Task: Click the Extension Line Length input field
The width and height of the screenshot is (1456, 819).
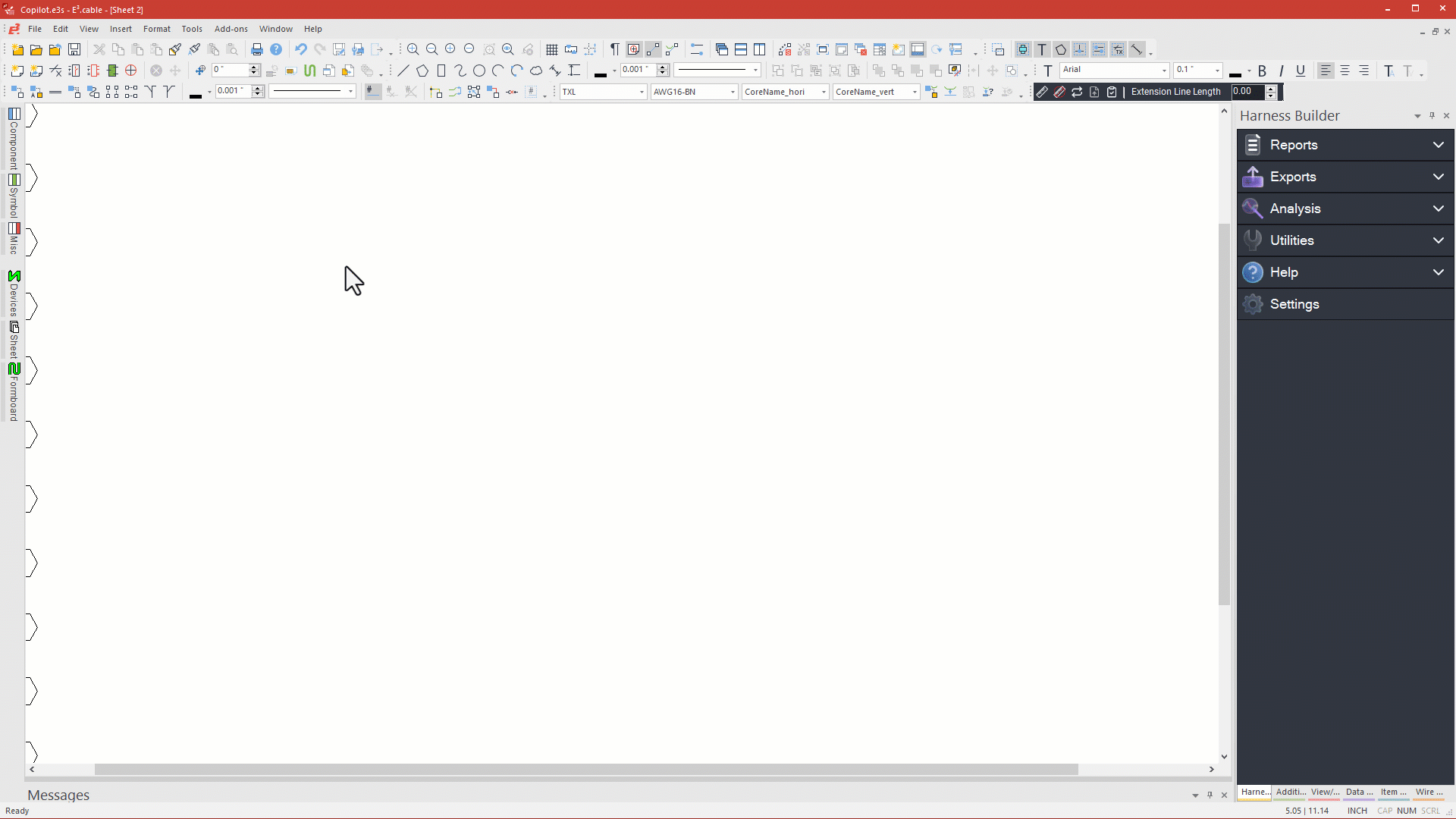Action: click(1247, 92)
